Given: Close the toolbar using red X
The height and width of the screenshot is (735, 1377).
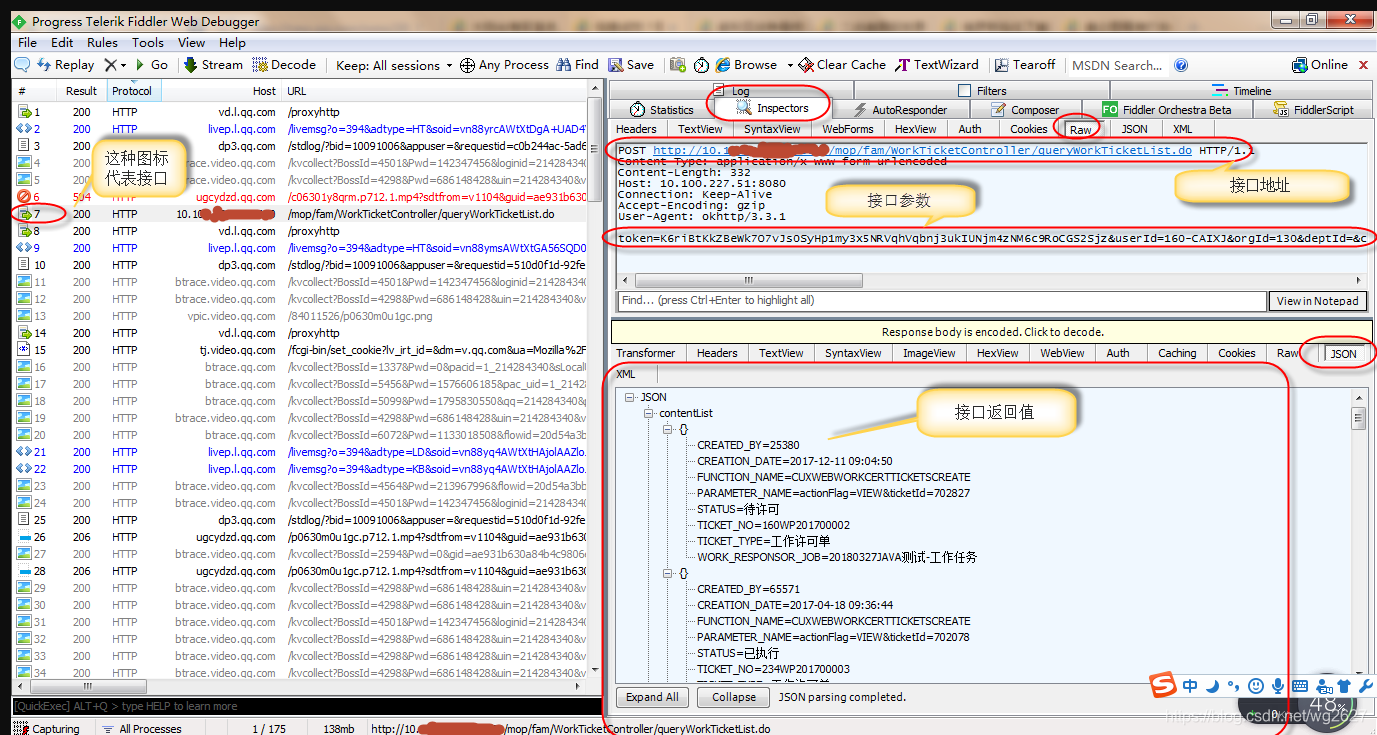Looking at the screenshot, I should click(x=1365, y=65).
